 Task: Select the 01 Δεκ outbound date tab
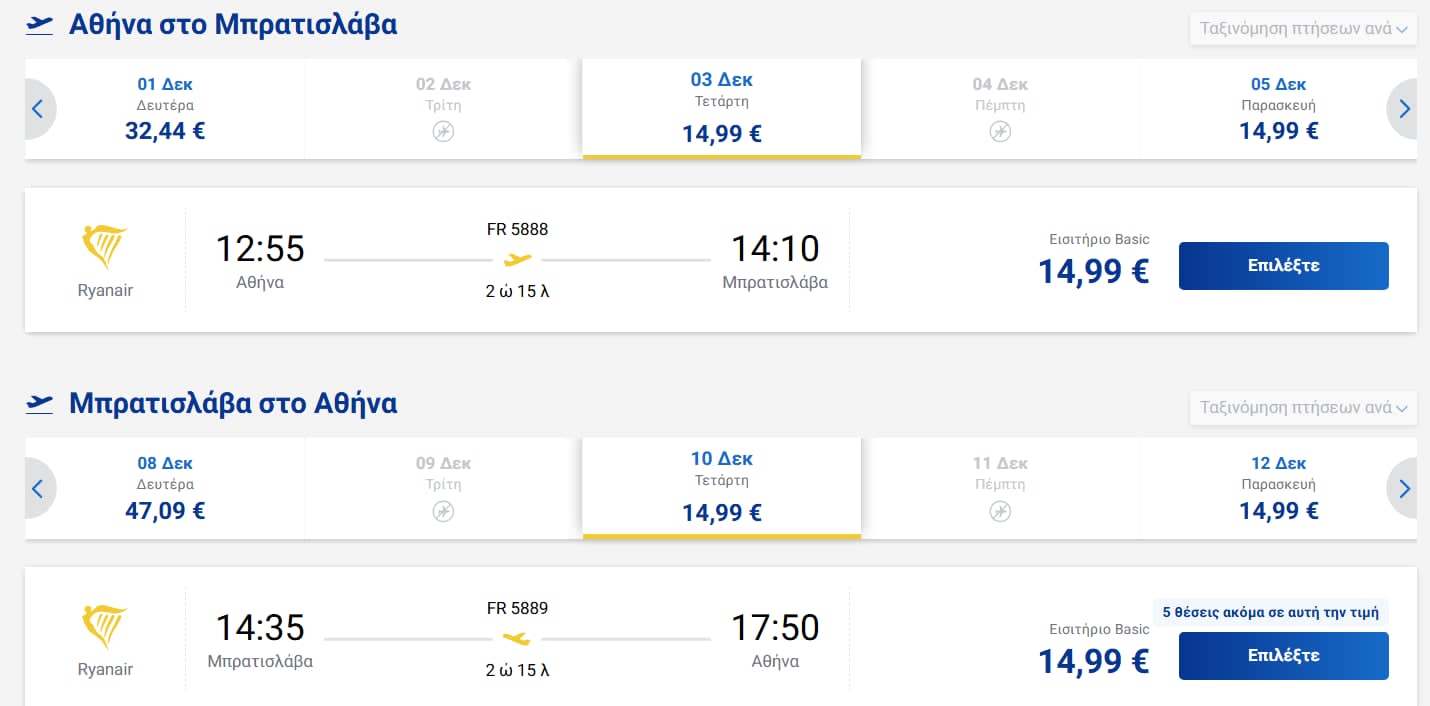pos(165,108)
